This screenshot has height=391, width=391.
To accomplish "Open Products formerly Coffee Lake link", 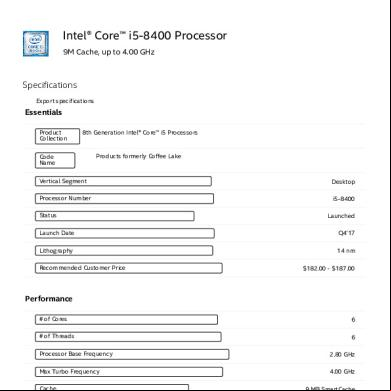I will 139,156.
